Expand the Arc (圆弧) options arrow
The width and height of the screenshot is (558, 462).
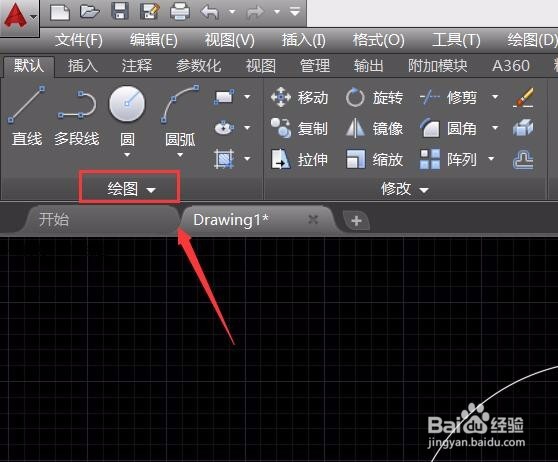click(x=180, y=155)
